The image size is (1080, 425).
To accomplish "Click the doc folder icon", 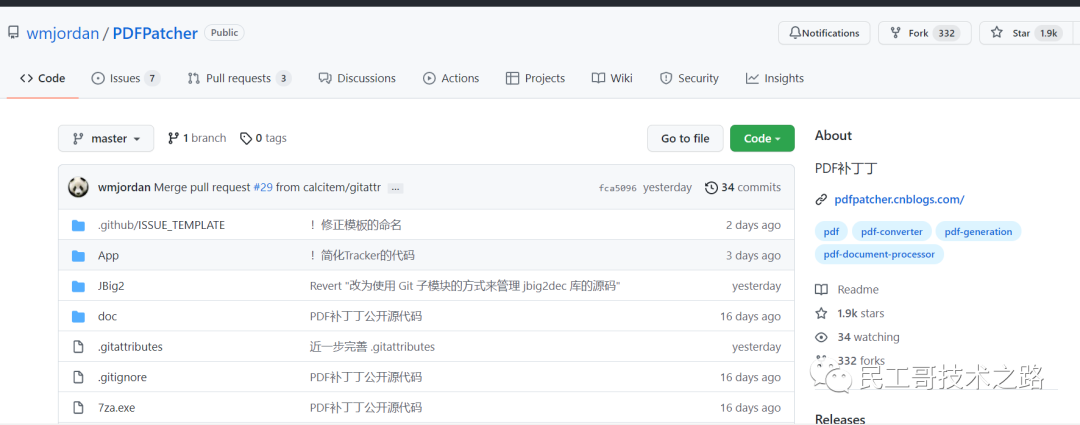I will tap(79, 316).
